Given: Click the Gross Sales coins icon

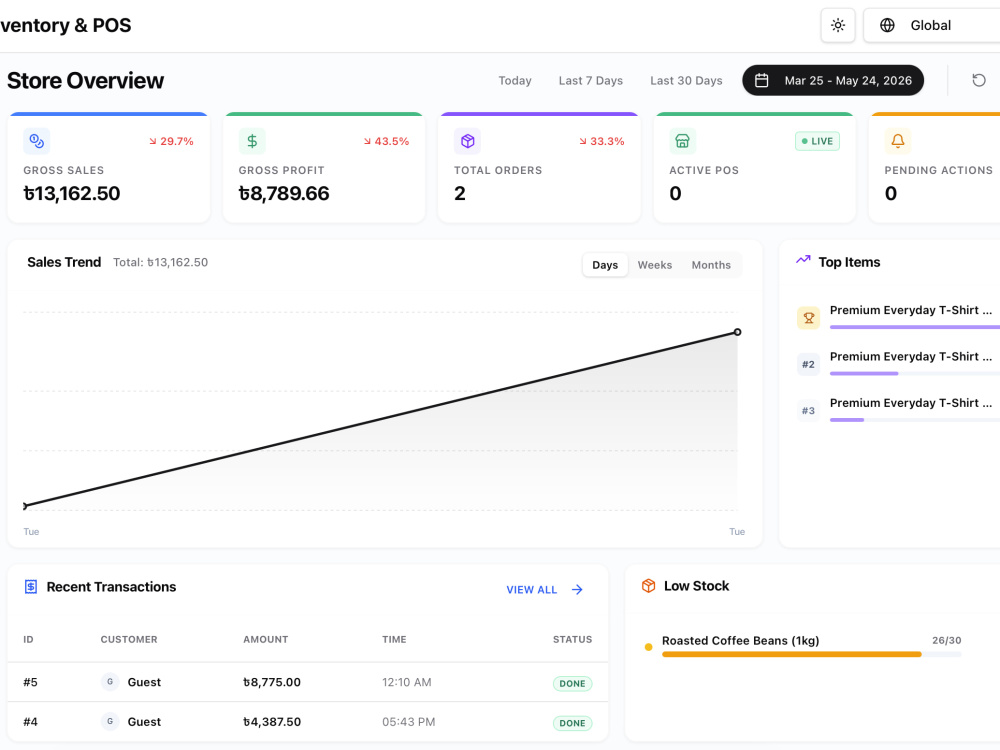Looking at the screenshot, I should [36, 141].
